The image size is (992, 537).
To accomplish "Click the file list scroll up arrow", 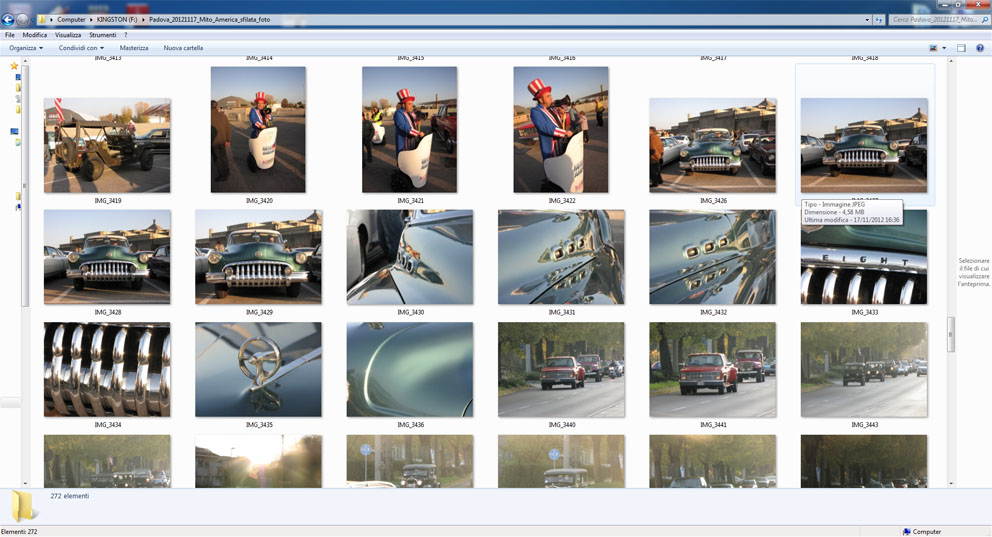I will point(950,61).
